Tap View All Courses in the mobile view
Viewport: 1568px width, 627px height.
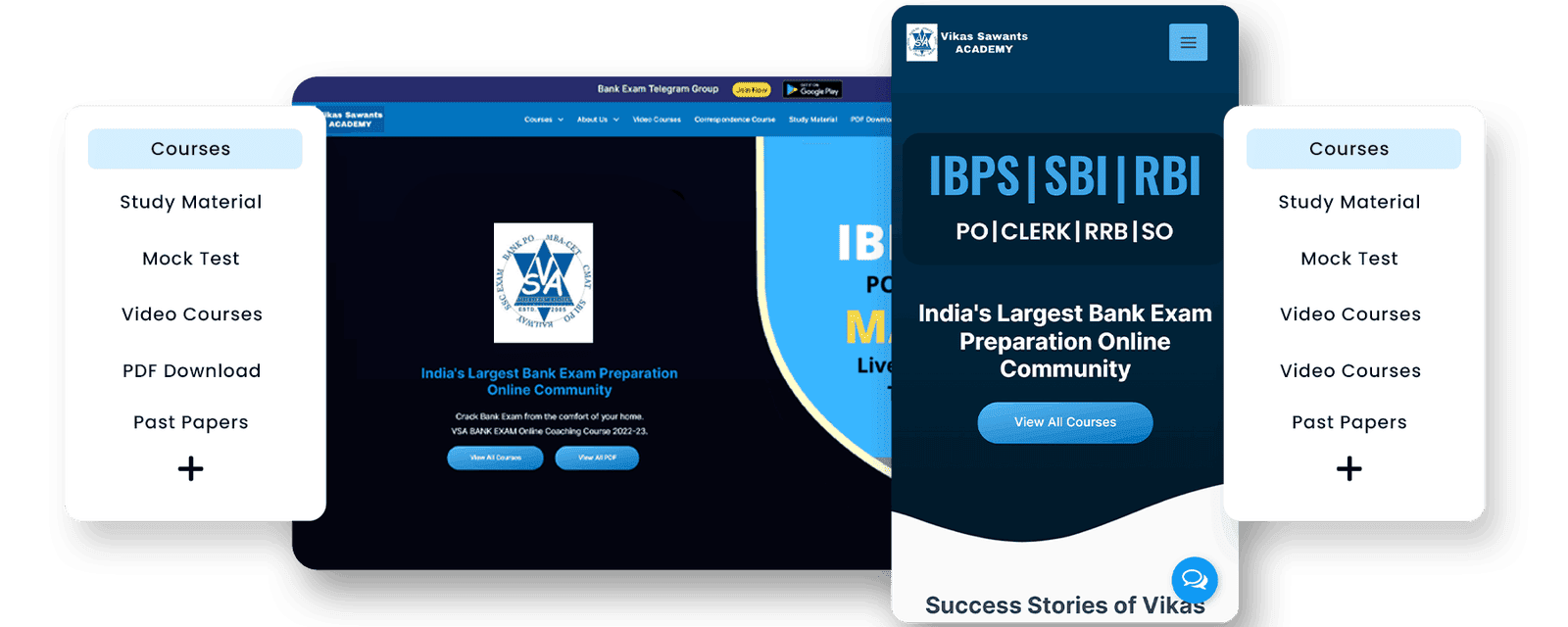(x=1065, y=422)
